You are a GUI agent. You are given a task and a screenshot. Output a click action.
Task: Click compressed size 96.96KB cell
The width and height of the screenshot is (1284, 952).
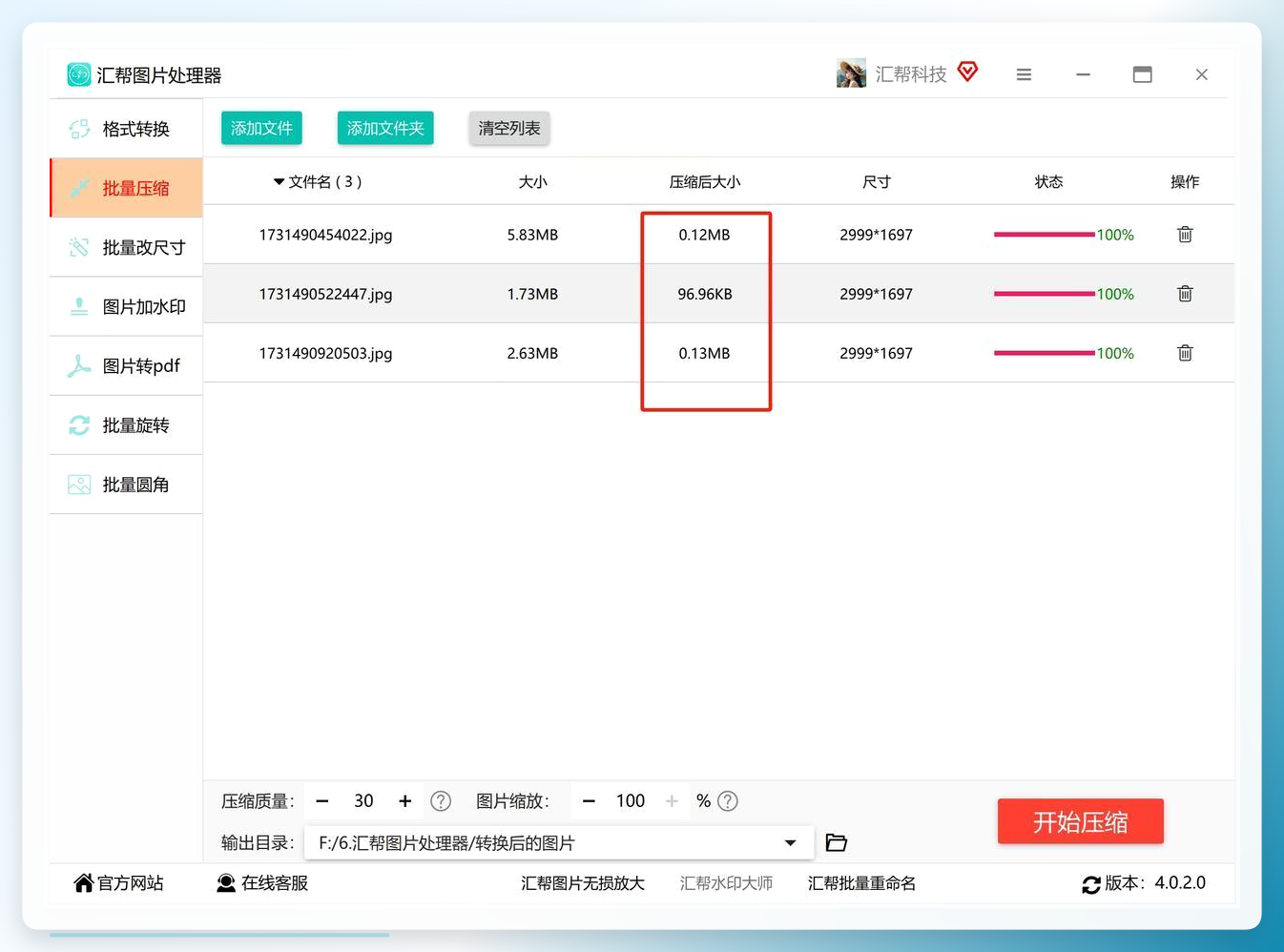pyautogui.click(x=705, y=294)
